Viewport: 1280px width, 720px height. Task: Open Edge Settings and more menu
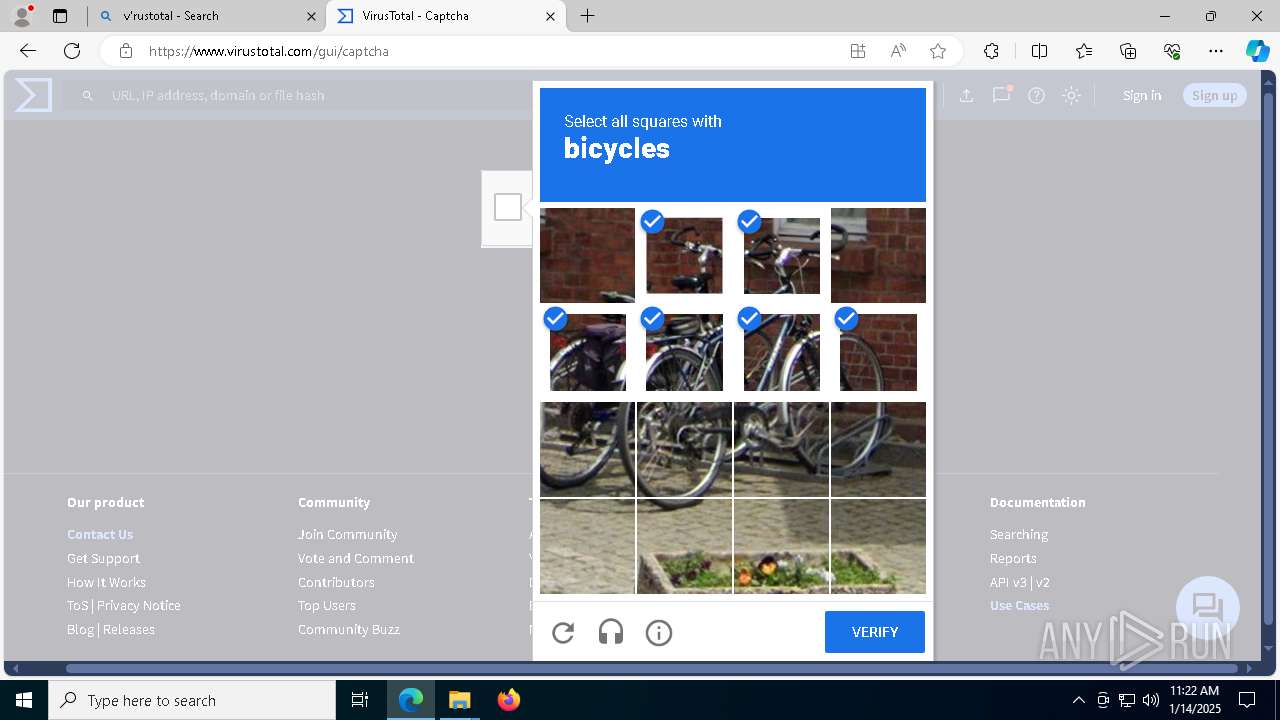(1216, 51)
